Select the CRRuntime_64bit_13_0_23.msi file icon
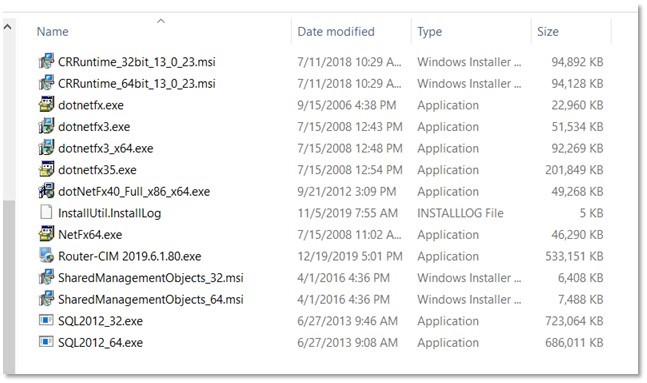The height and width of the screenshot is (383, 647). (x=46, y=83)
